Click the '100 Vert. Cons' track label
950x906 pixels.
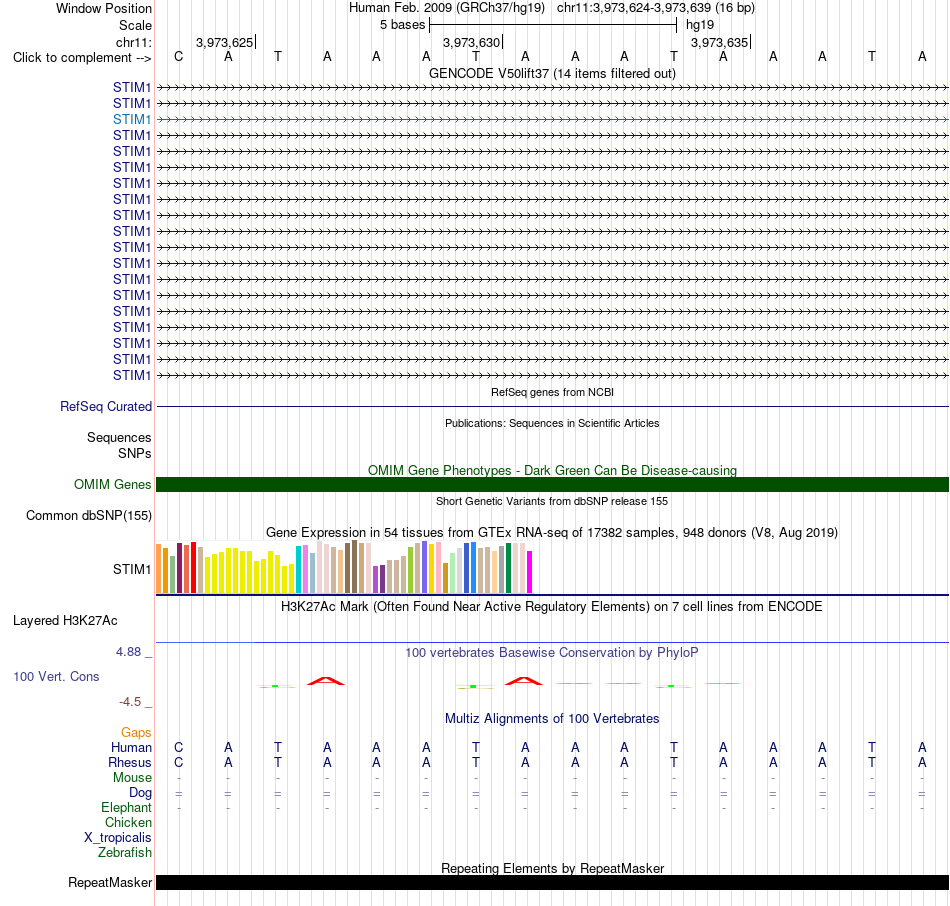pyautogui.click(x=56, y=676)
